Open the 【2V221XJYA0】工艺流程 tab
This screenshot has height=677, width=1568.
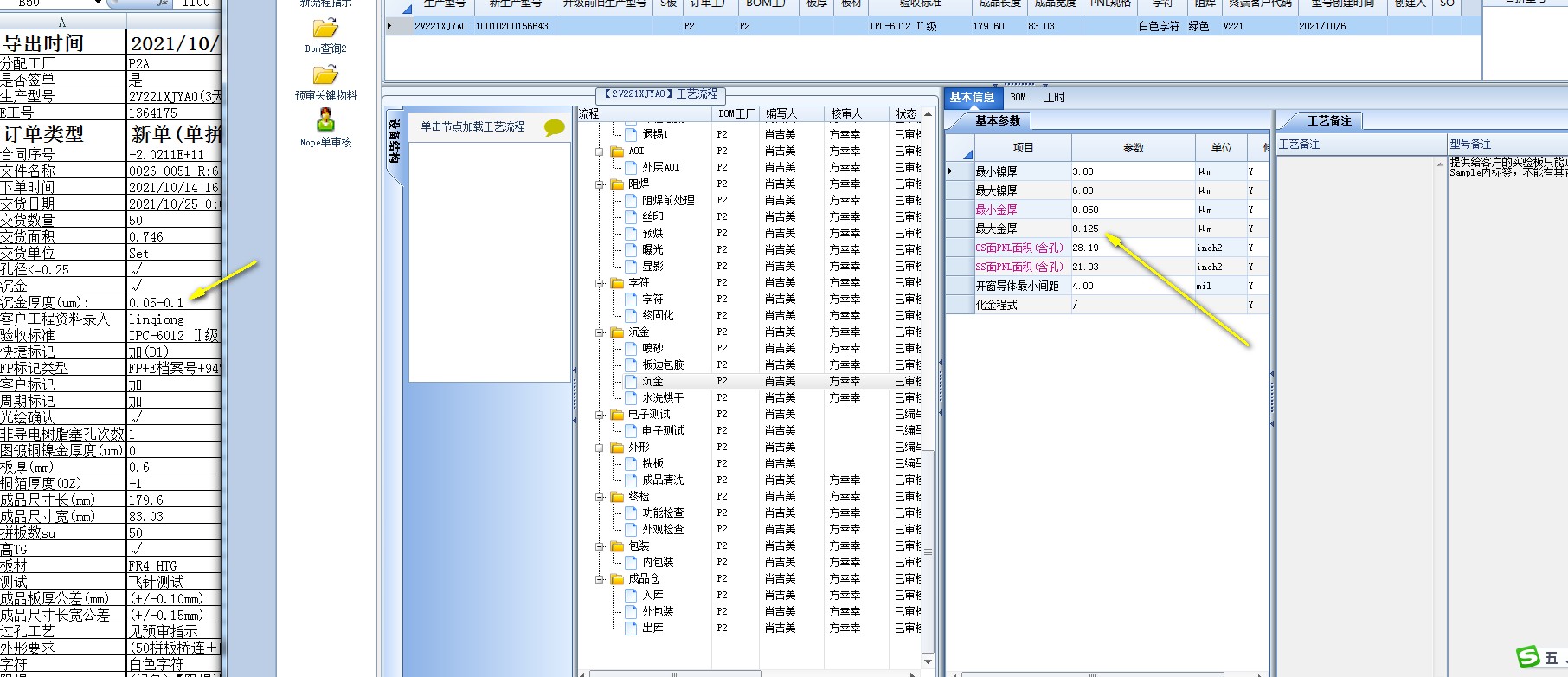(660, 93)
